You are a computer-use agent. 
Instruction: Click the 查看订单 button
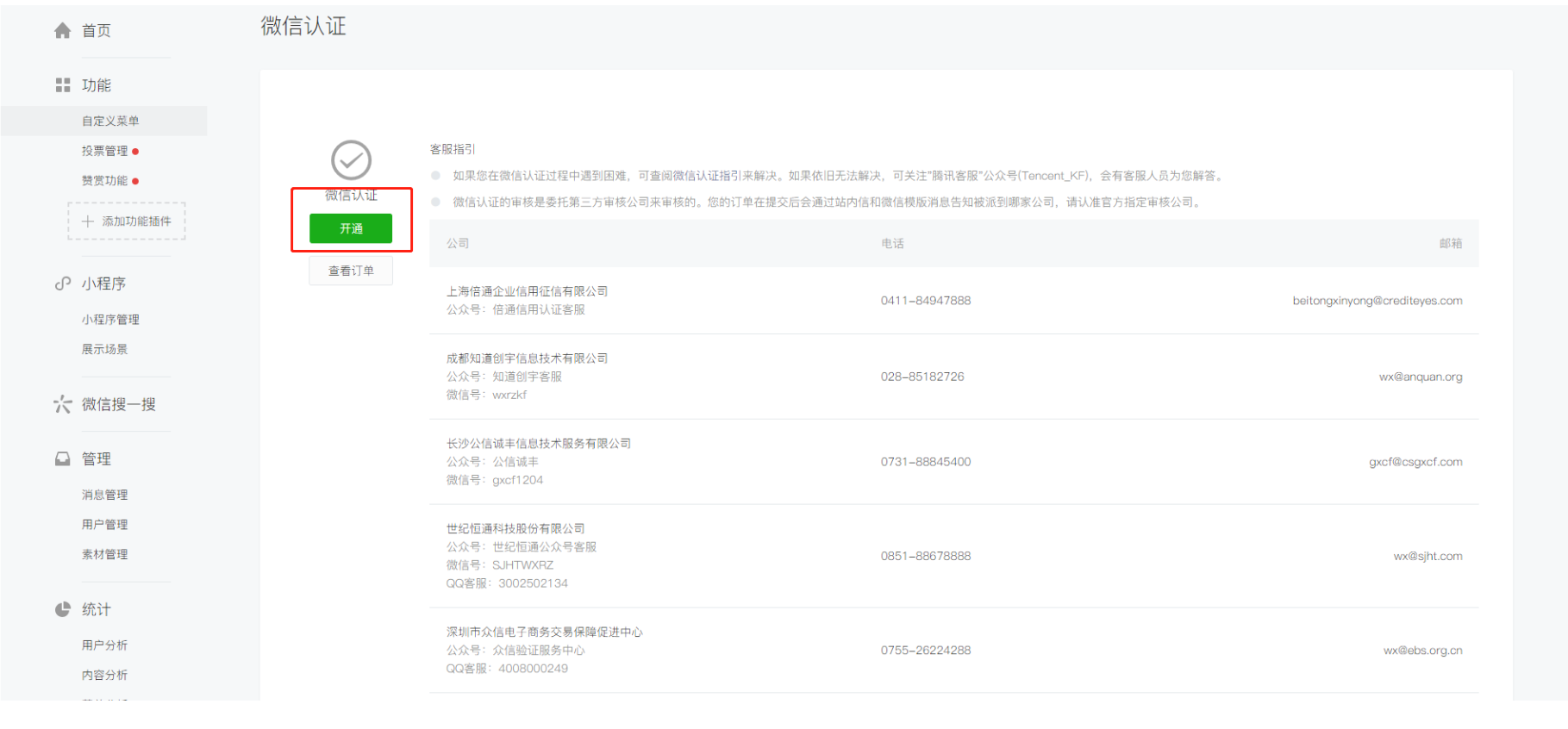(x=351, y=271)
